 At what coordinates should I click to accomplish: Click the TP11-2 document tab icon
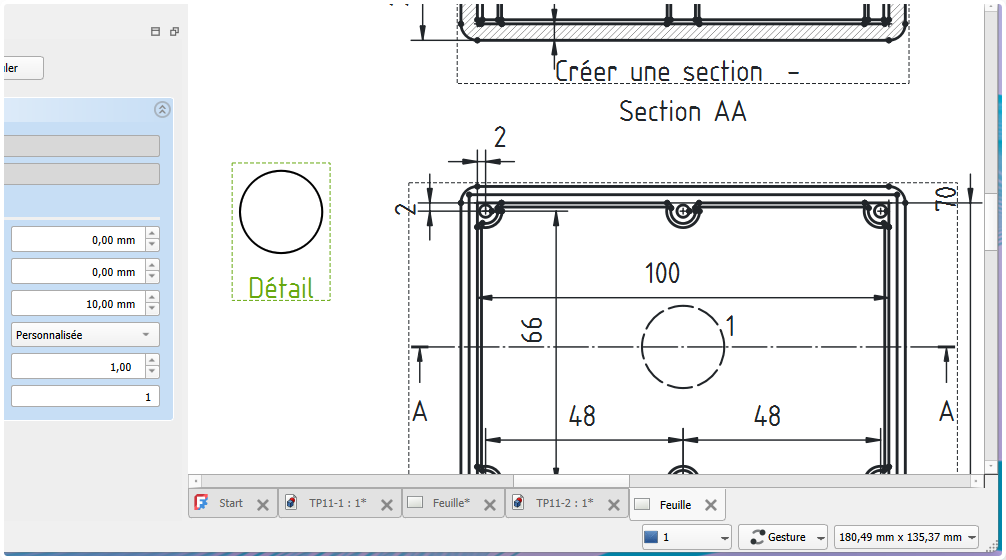pyautogui.click(x=518, y=503)
